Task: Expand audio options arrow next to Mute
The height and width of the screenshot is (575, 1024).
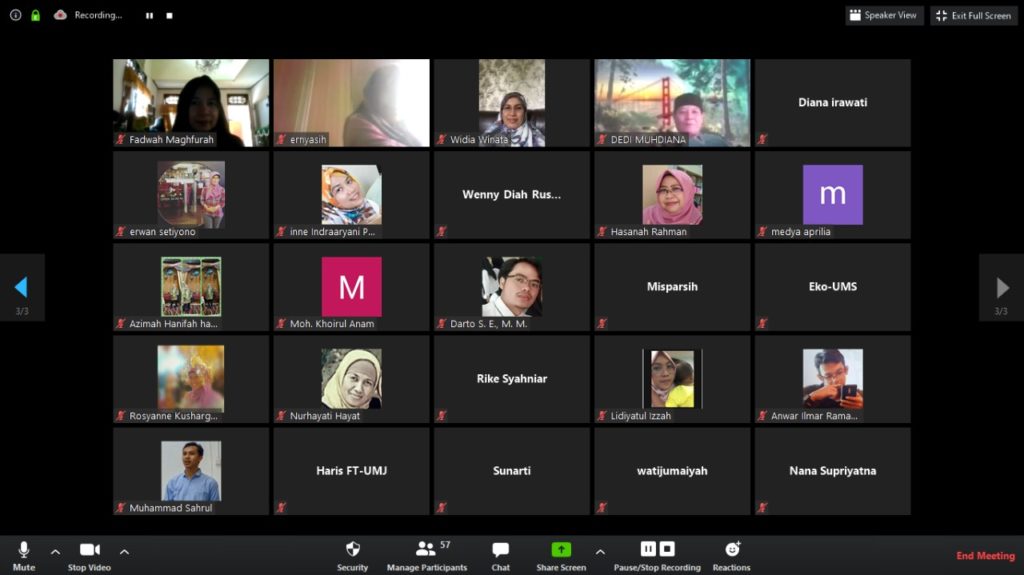Action: (56, 552)
